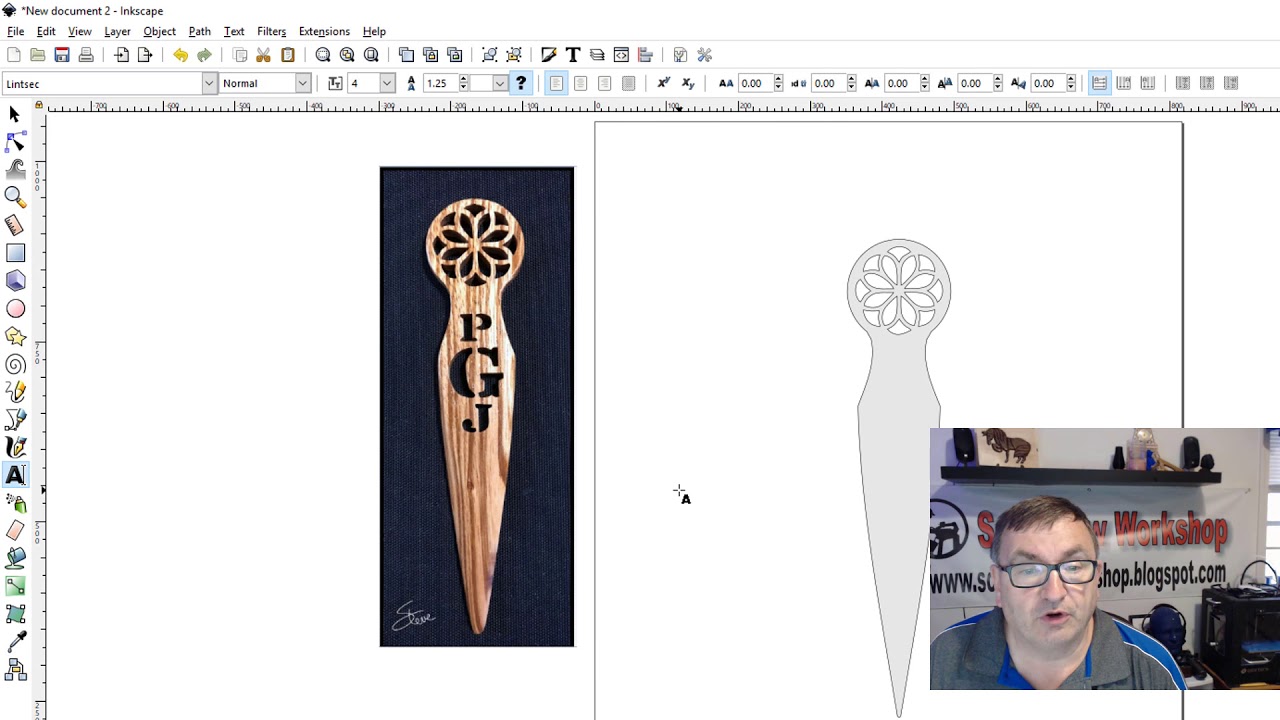Image resolution: width=1280 pixels, height=720 pixels.
Task: Toggle justify text alignment
Action: tap(628, 83)
